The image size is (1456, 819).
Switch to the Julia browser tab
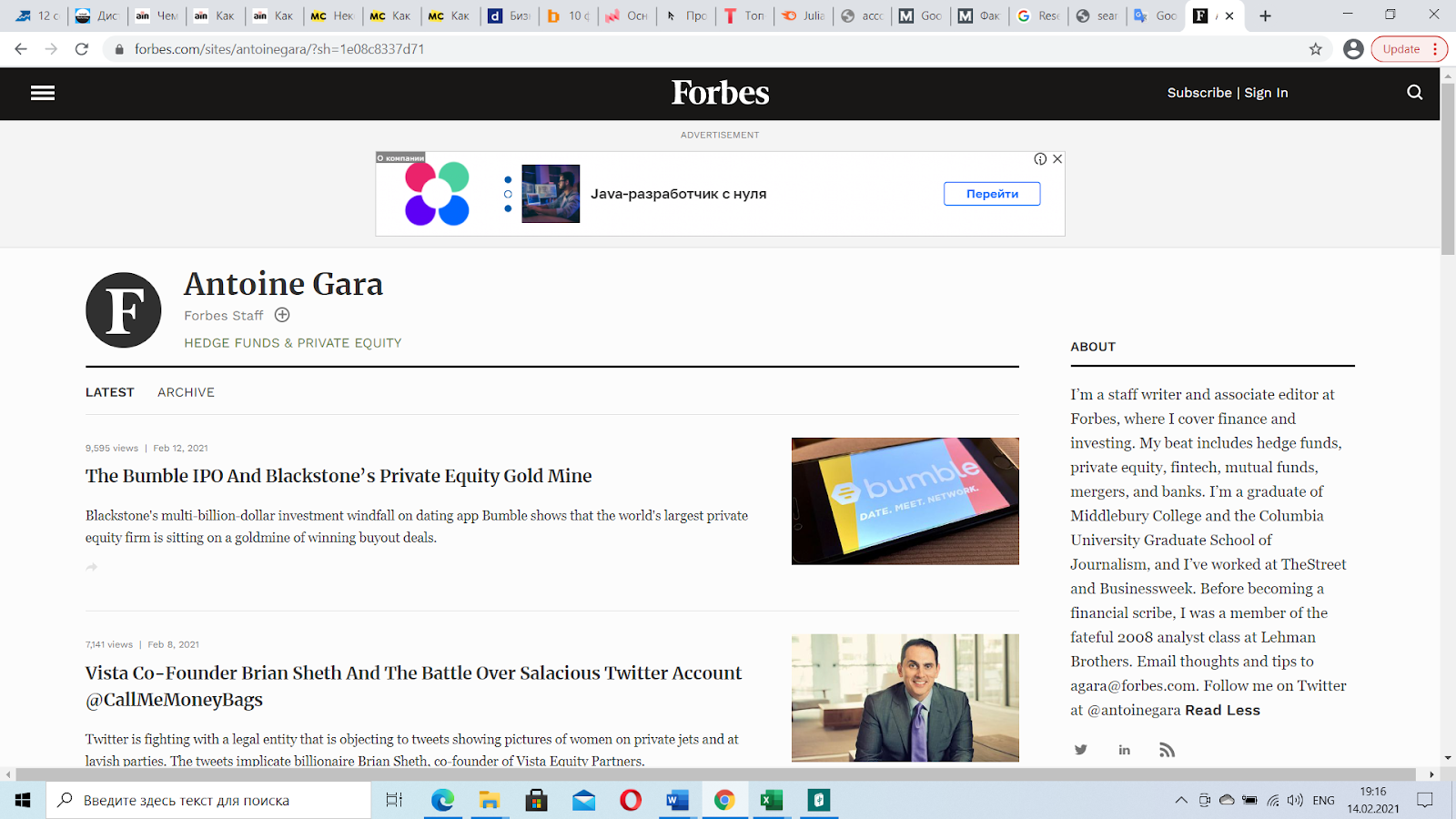coord(804,15)
